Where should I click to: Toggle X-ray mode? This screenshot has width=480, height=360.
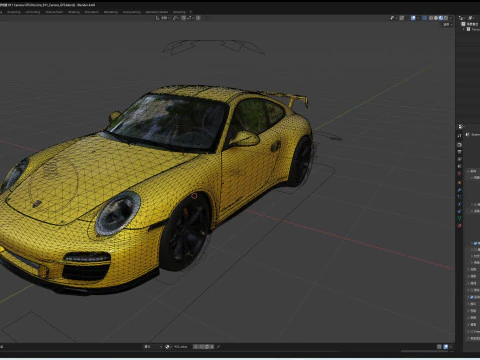click(424, 18)
